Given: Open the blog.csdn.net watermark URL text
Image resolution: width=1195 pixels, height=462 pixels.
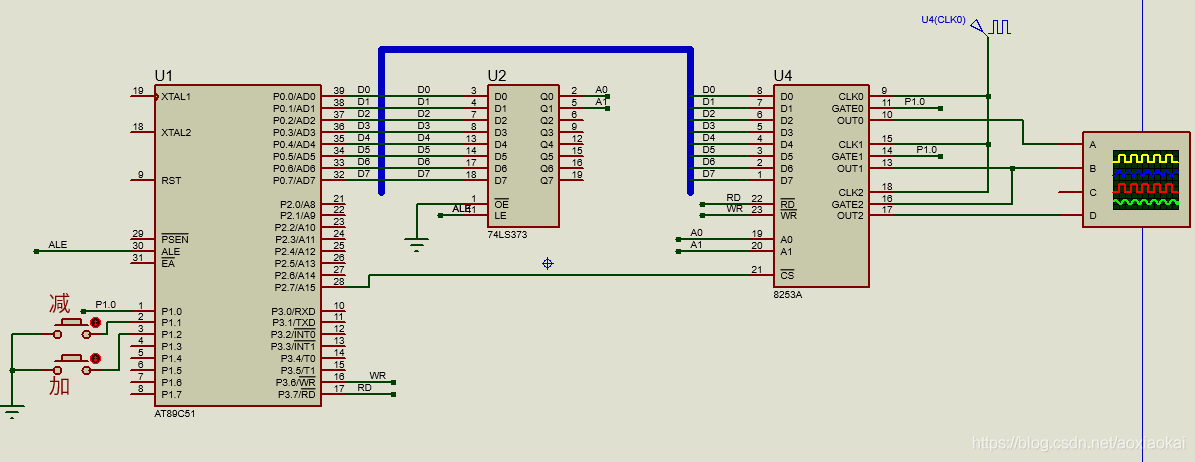Looking at the screenshot, I should point(1080,443).
